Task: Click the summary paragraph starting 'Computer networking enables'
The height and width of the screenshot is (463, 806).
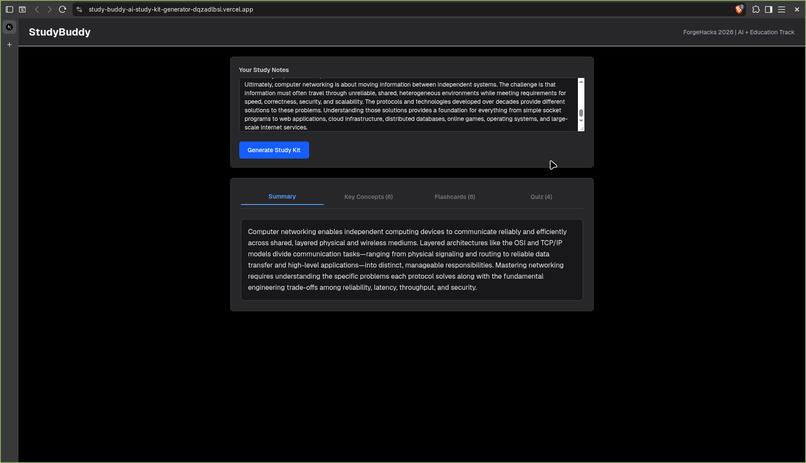Action: point(408,260)
